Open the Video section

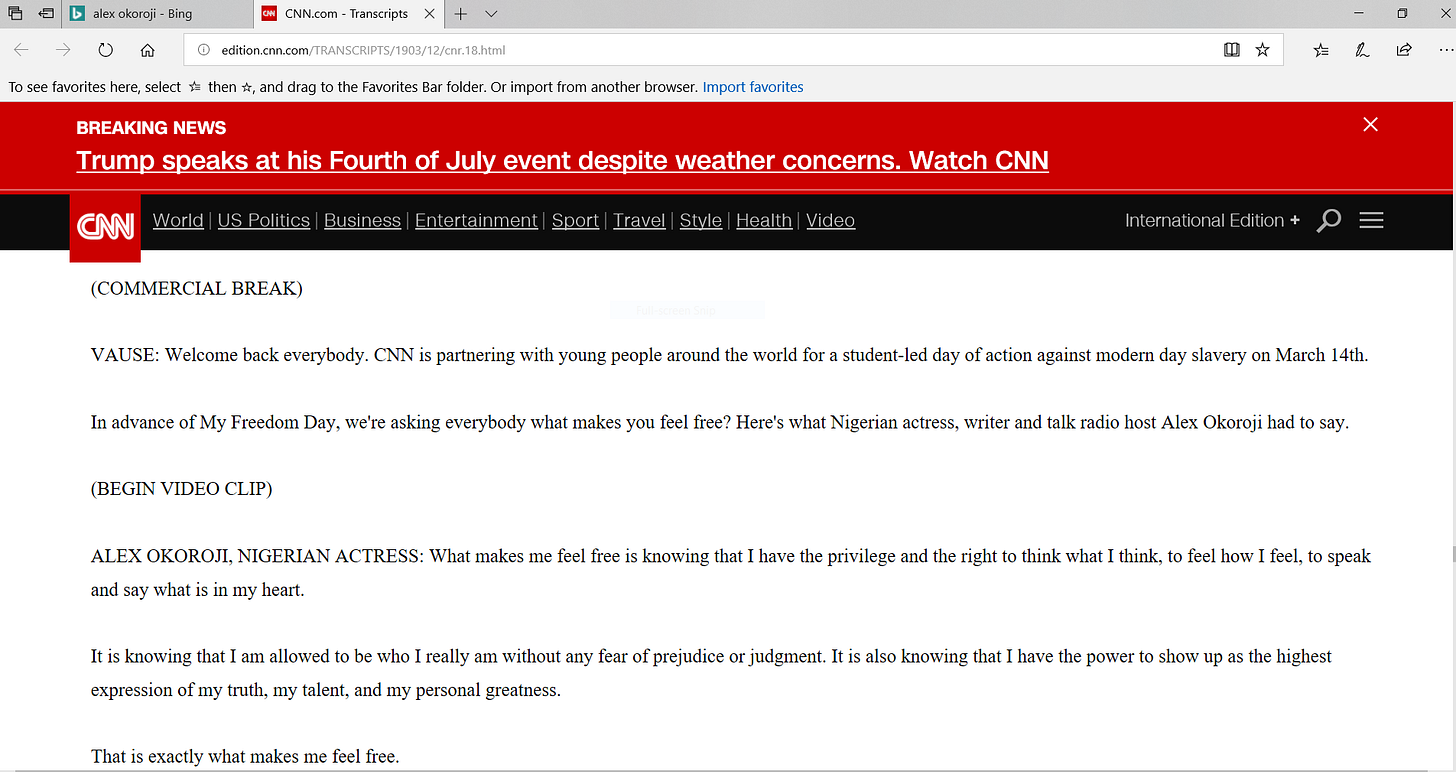coord(830,220)
